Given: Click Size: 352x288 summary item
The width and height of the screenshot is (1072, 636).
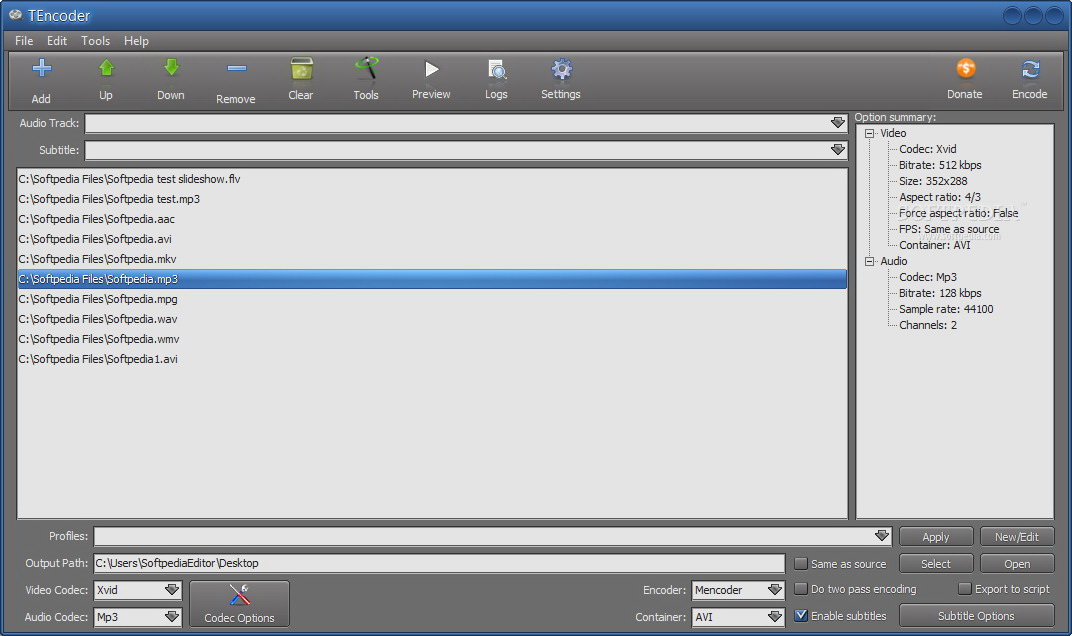Looking at the screenshot, I should 933,181.
